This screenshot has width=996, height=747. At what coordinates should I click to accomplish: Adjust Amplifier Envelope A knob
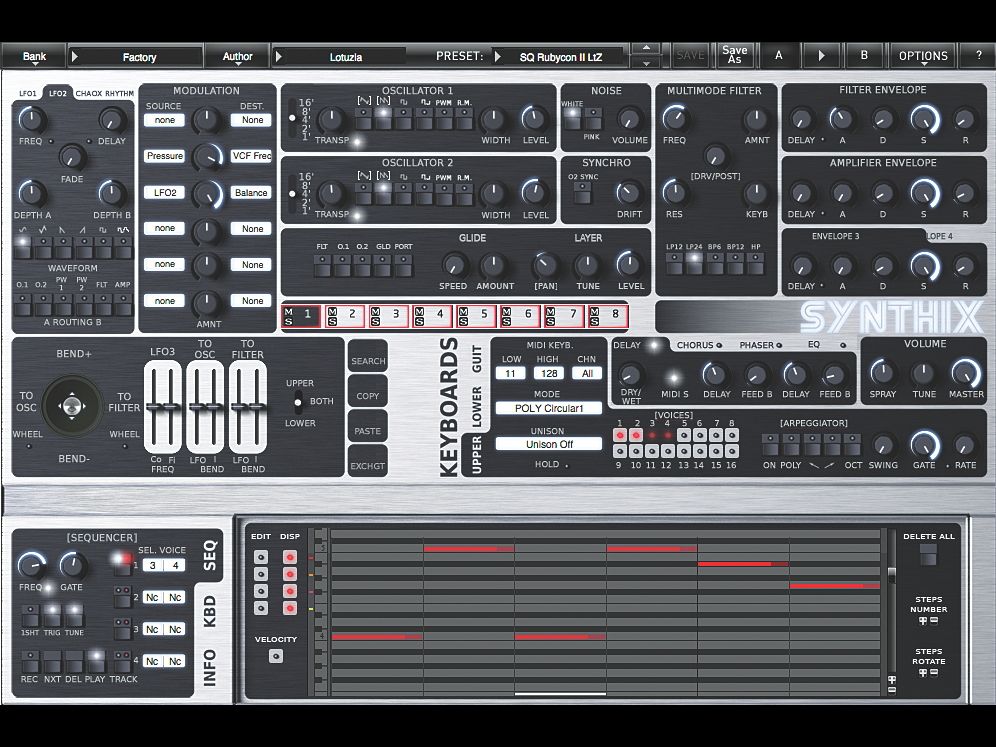[842, 193]
